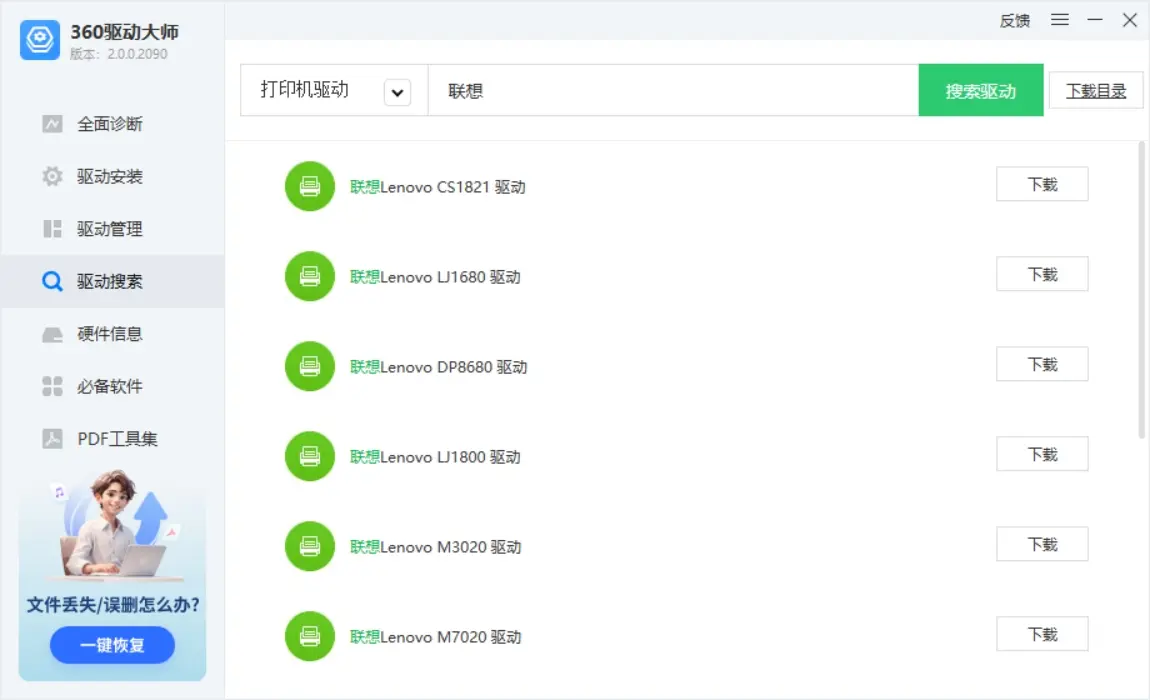This screenshot has width=1150, height=700.
Task: Expand the 打印机驱动 category dropdown arrow
Action: pyautogui.click(x=397, y=92)
